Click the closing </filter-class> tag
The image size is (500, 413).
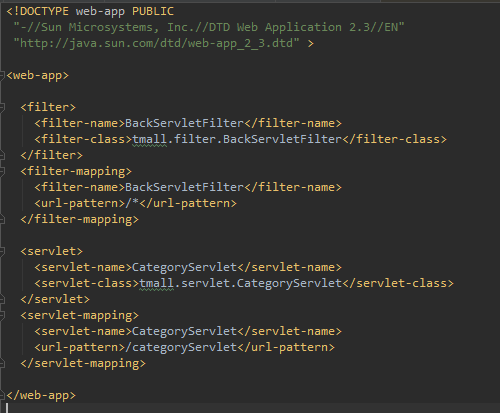(395, 139)
